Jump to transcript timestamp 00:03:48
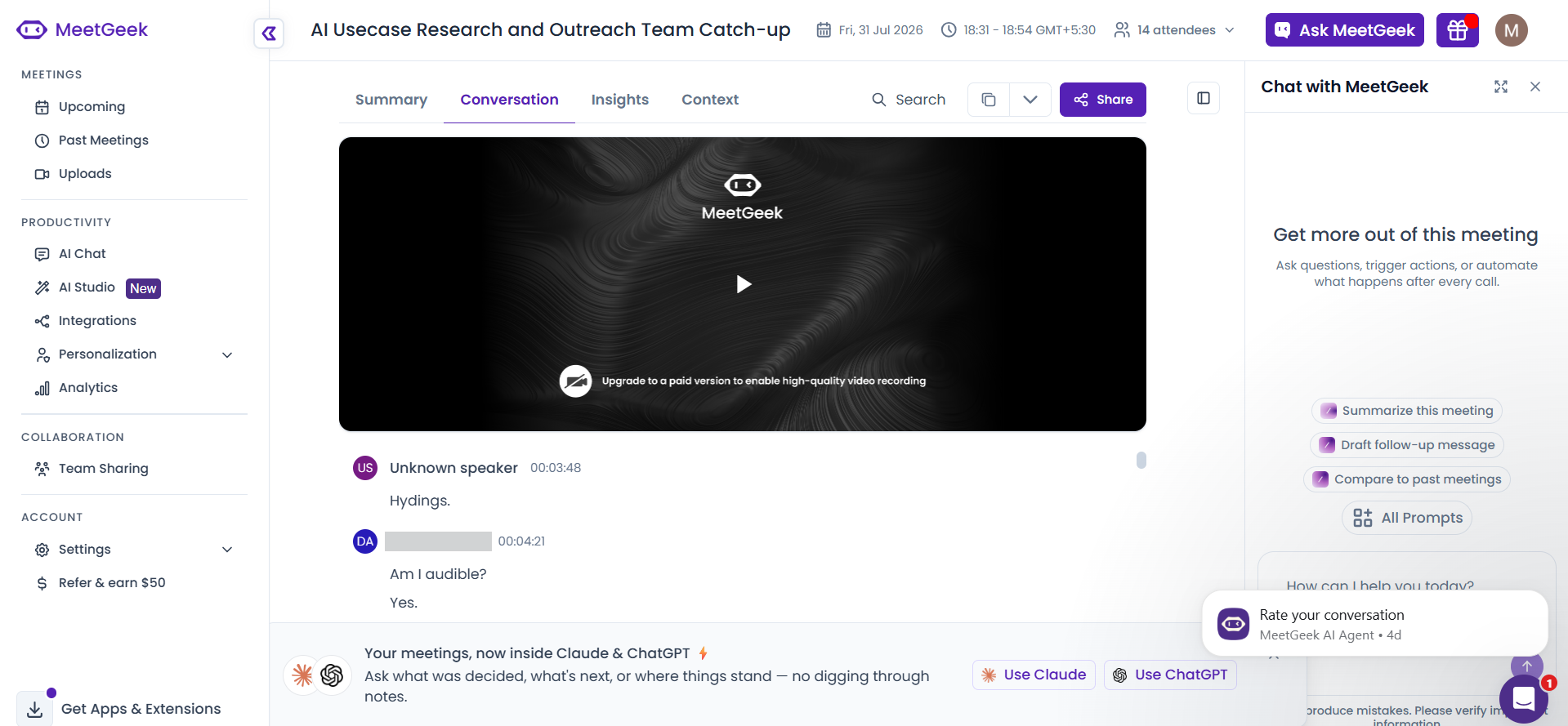Screen dimensions: 1568x726 click(x=556, y=468)
